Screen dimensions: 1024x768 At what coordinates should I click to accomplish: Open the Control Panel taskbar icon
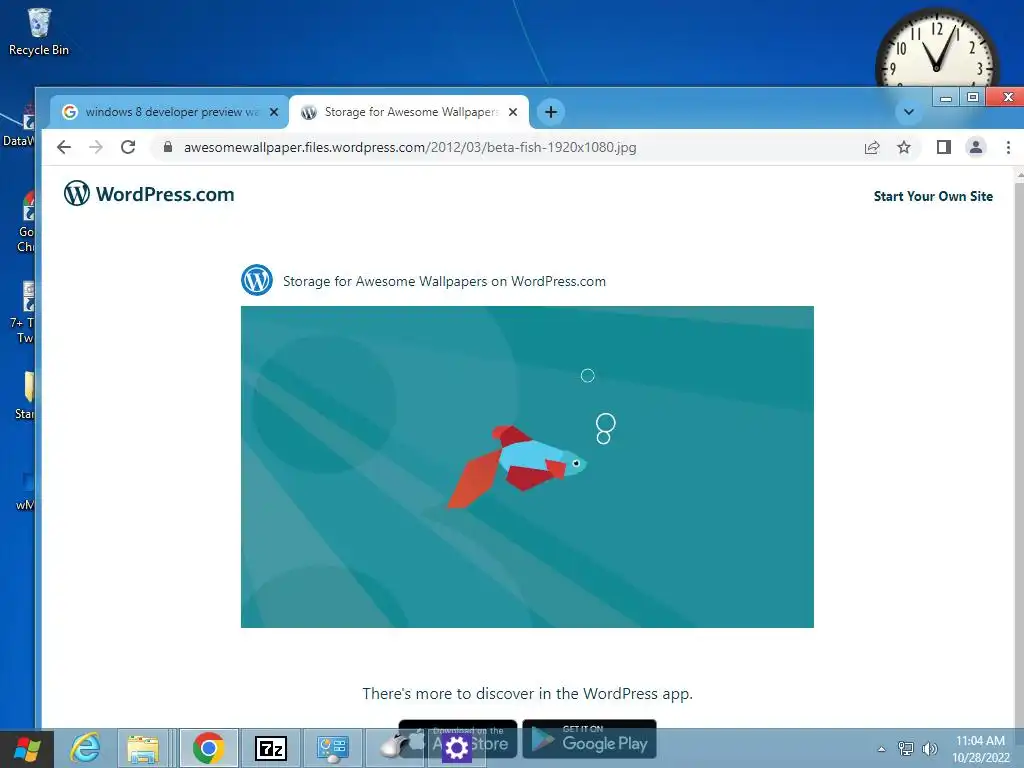click(x=333, y=748)
